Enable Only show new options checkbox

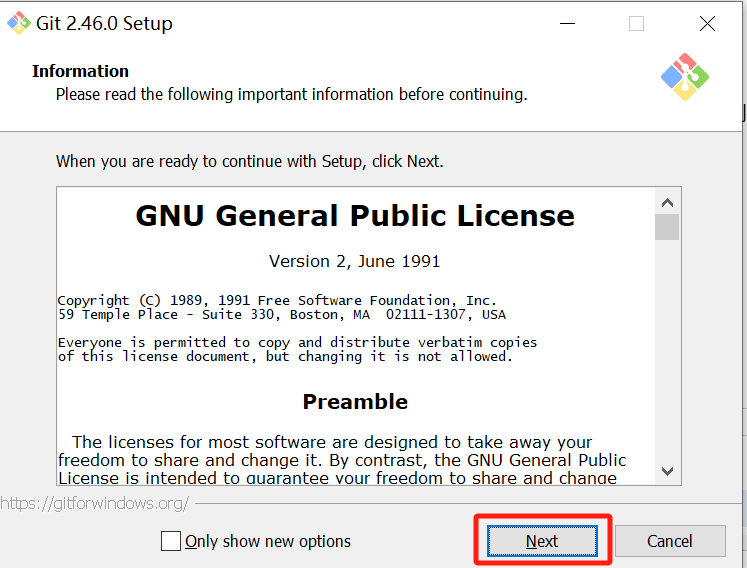click(x=171, y=541)
